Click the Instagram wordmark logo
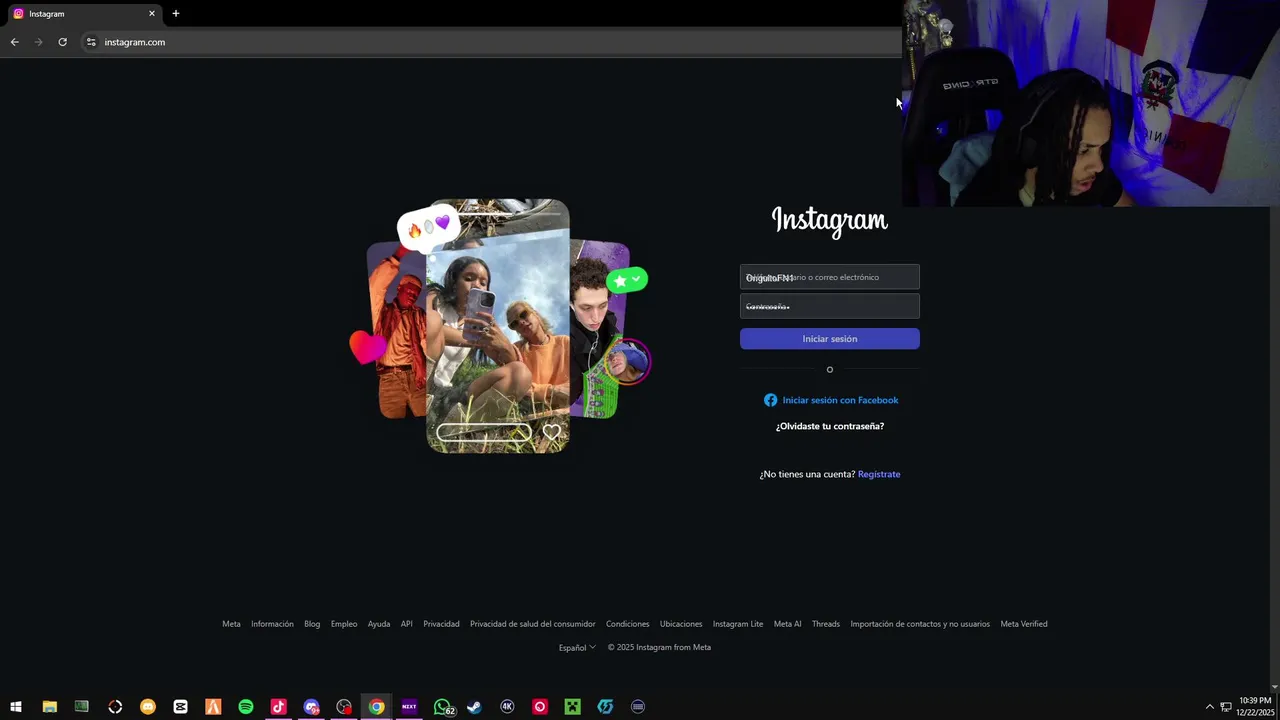Image resolution: width=1280 pixels, height=720 pixels. click(x=830, y=221)
